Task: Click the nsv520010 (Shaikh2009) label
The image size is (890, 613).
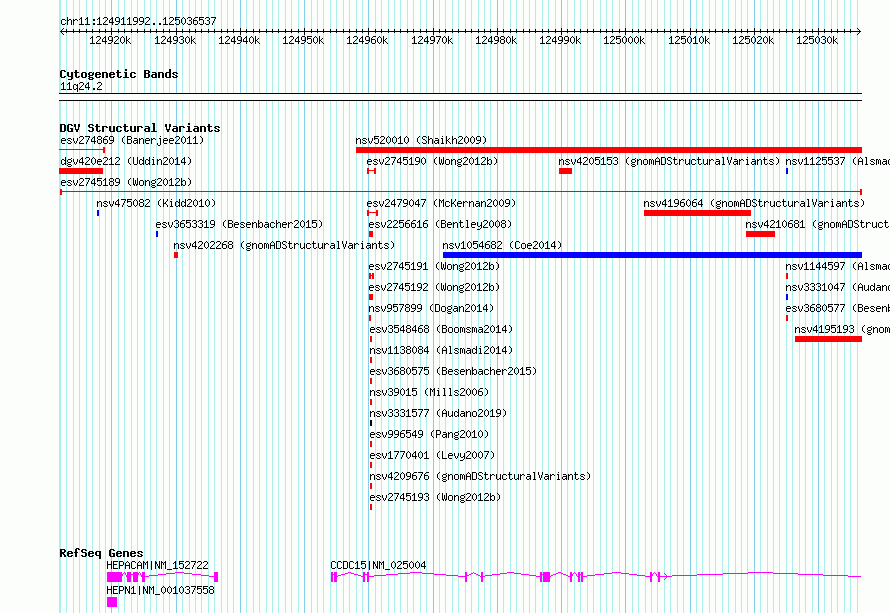Action: pos(421,140)
